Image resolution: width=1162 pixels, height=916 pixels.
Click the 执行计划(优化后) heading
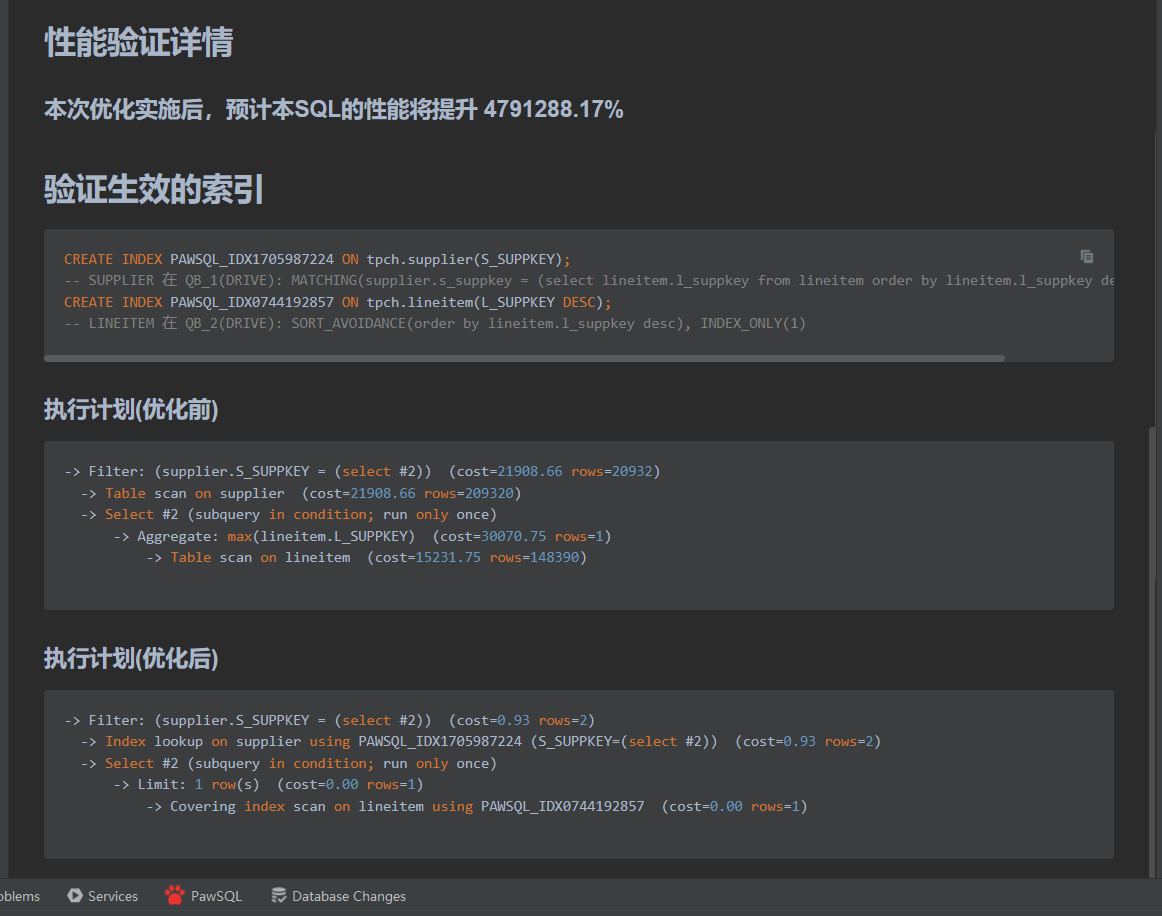(131, 659)
